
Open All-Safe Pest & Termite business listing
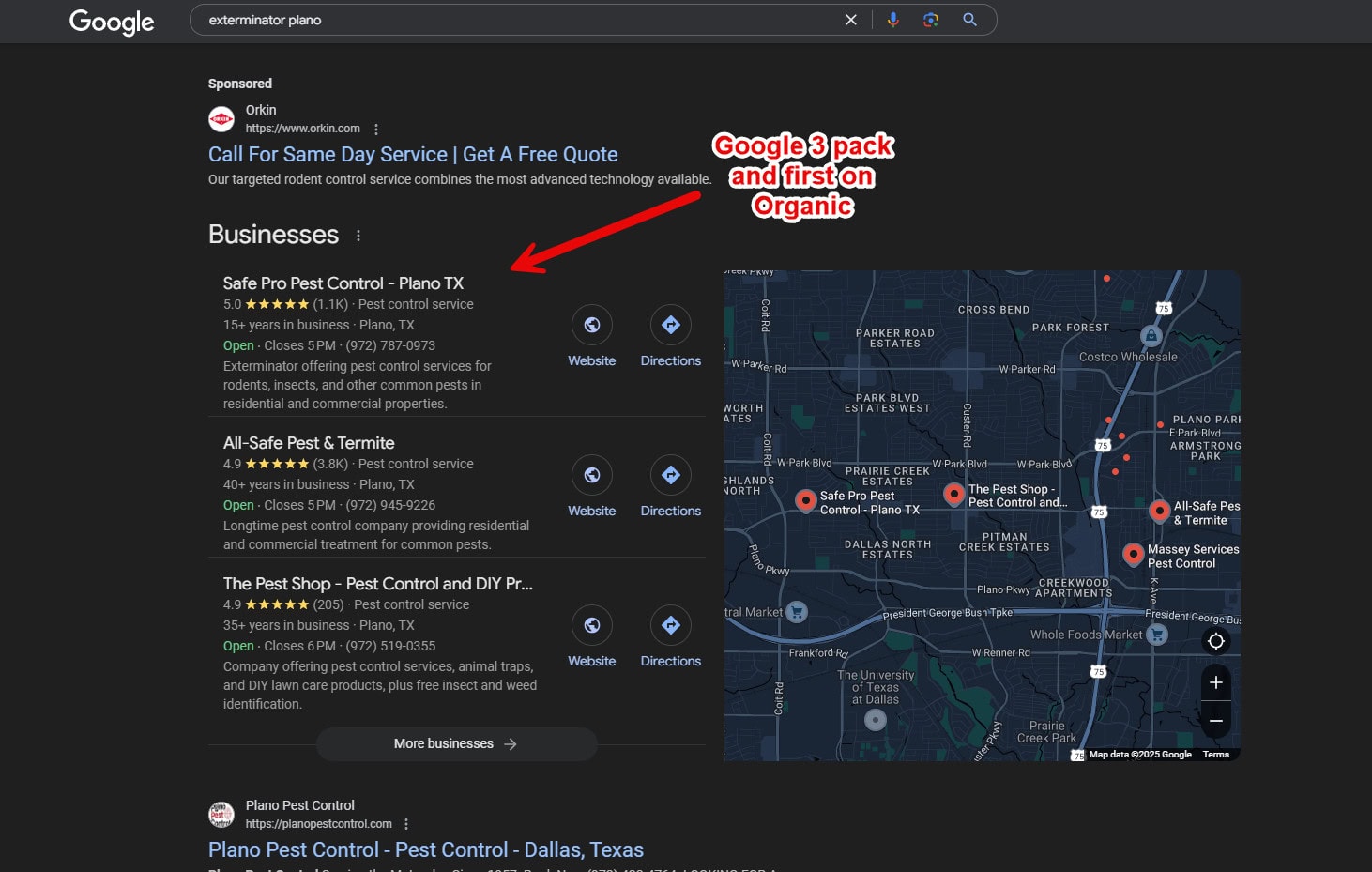(x=309, y=443)
